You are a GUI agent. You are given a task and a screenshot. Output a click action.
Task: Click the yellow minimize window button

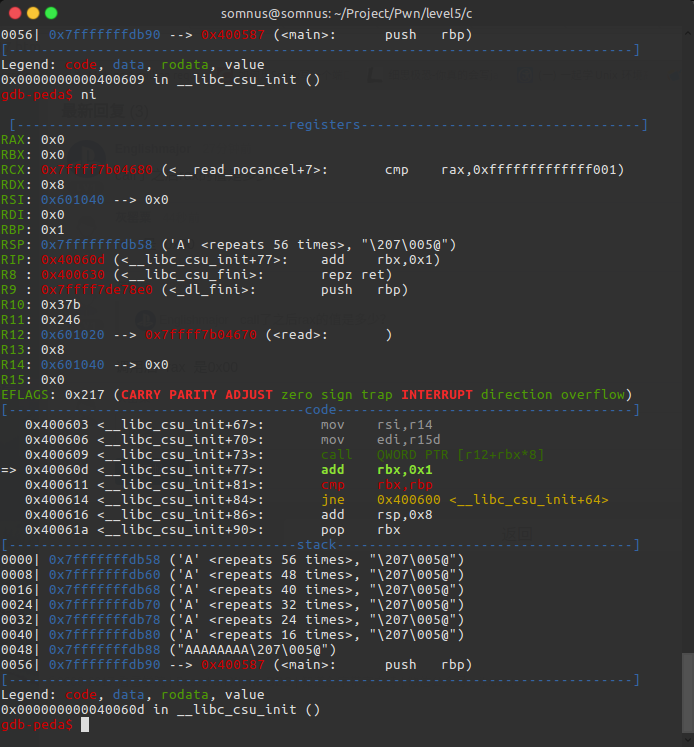pyautogui.click(x=33, y=13)
